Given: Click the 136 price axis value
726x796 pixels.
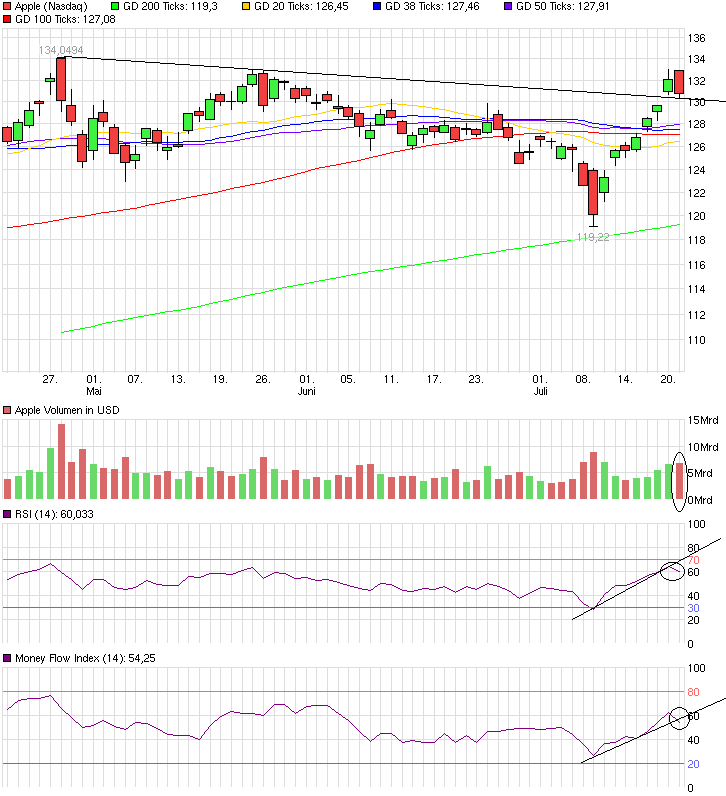Looking at the screenshot, I should tap(696, 38).
